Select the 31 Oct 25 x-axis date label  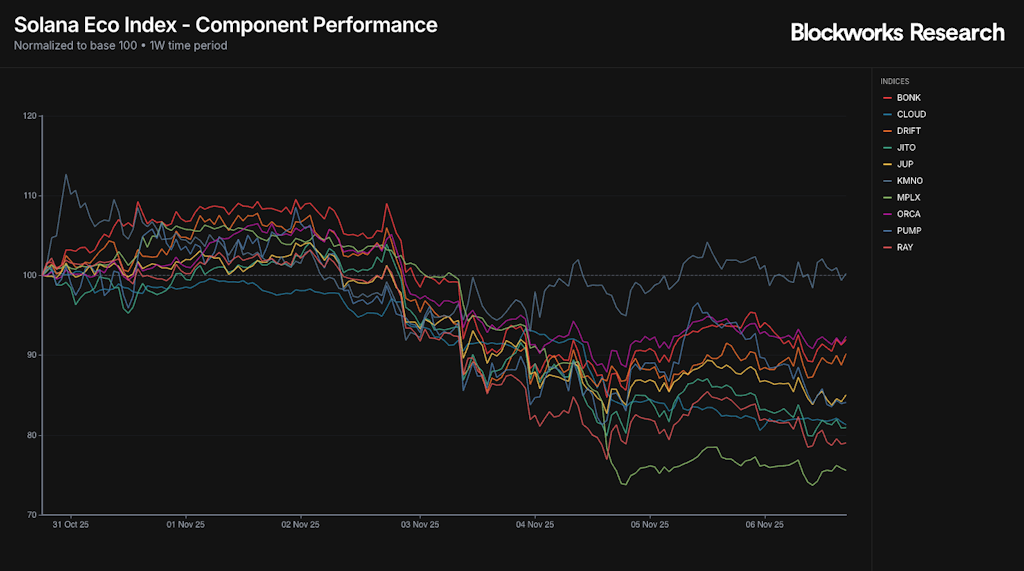(x=71, y=524)
